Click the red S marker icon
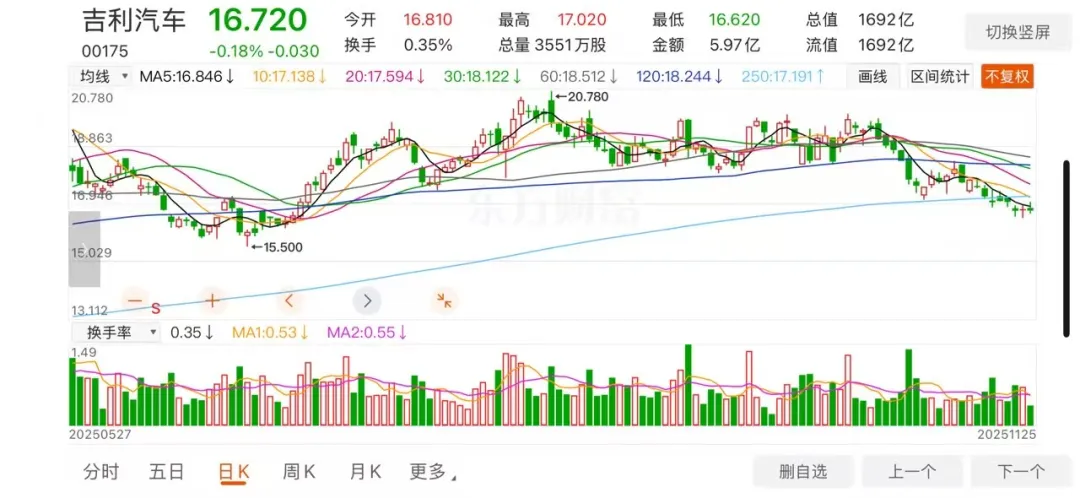The width and height of the screenshot is (1080, 498). (156, 307)
